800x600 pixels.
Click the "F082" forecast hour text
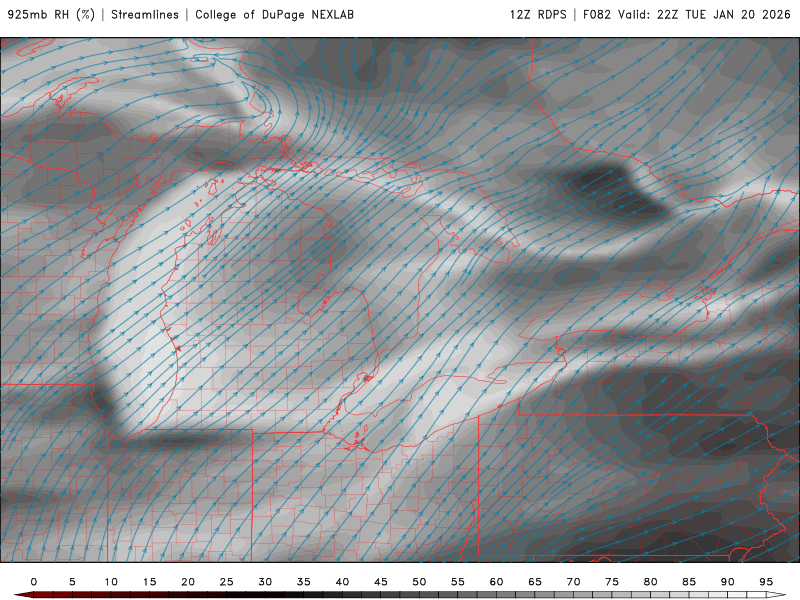tap(596, 15)
